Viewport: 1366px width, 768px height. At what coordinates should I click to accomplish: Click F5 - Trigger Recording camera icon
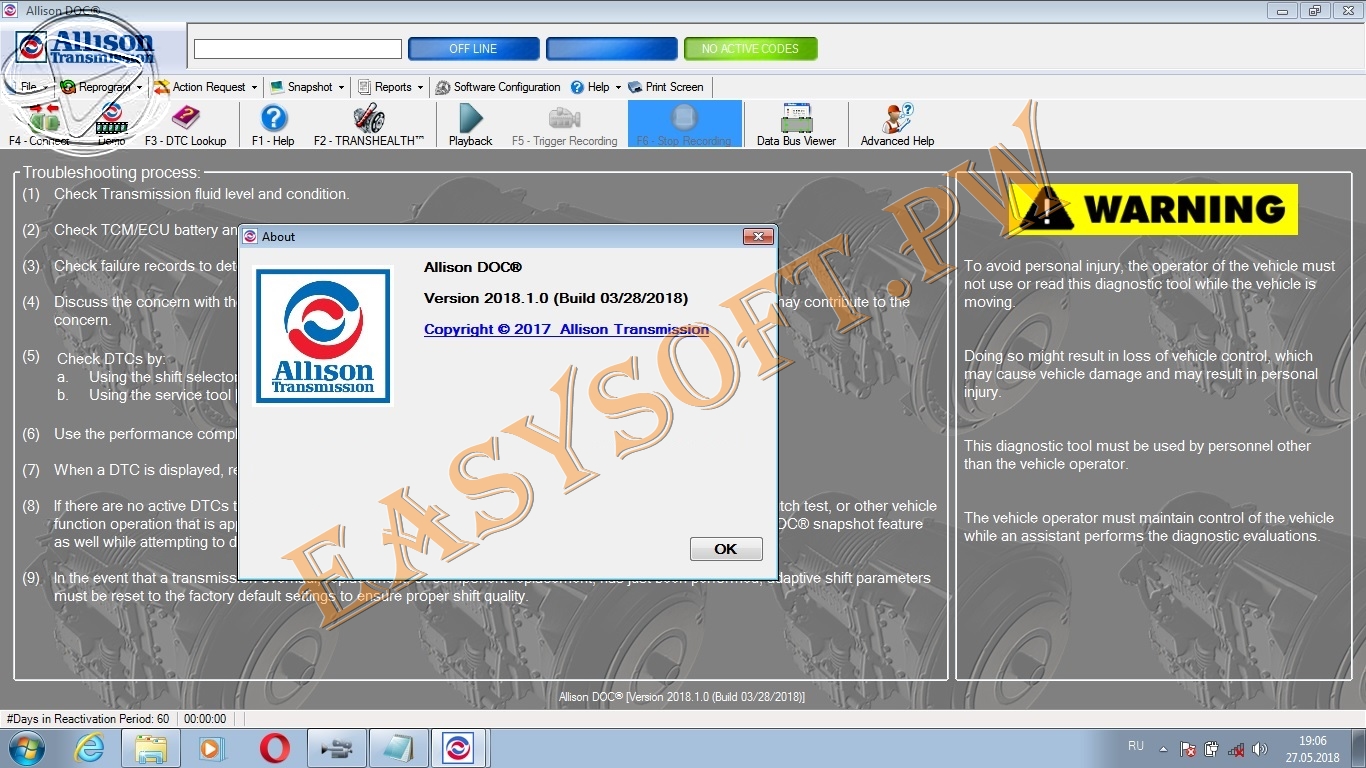565,124
